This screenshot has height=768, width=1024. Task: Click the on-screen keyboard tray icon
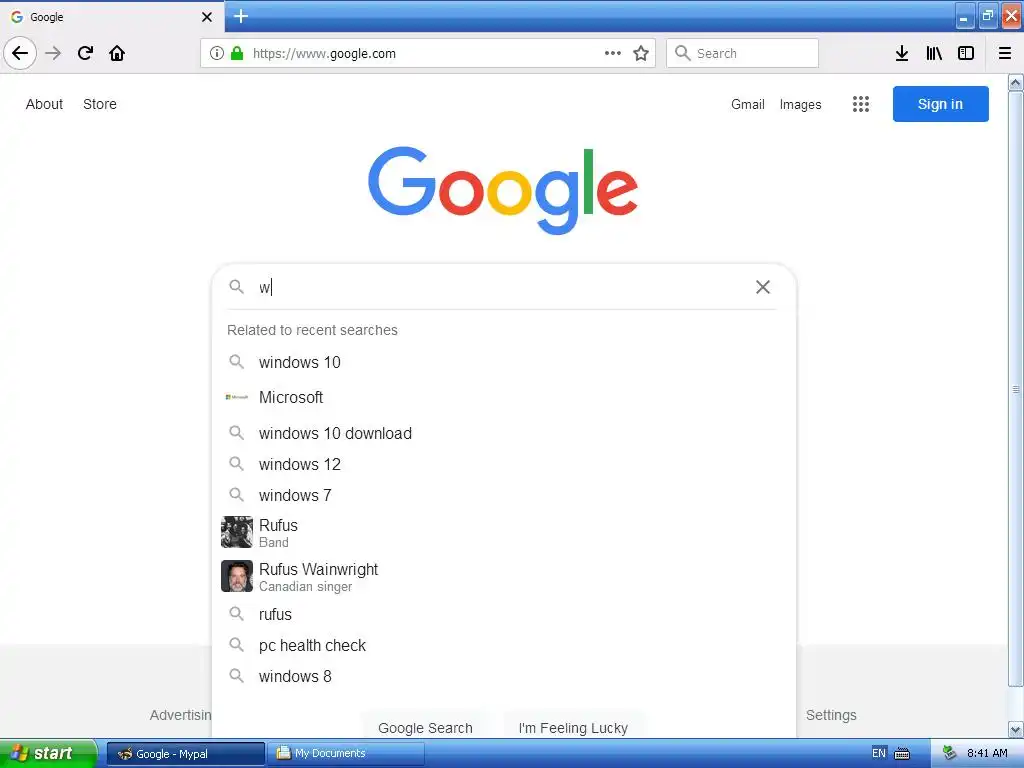(902, 754)
